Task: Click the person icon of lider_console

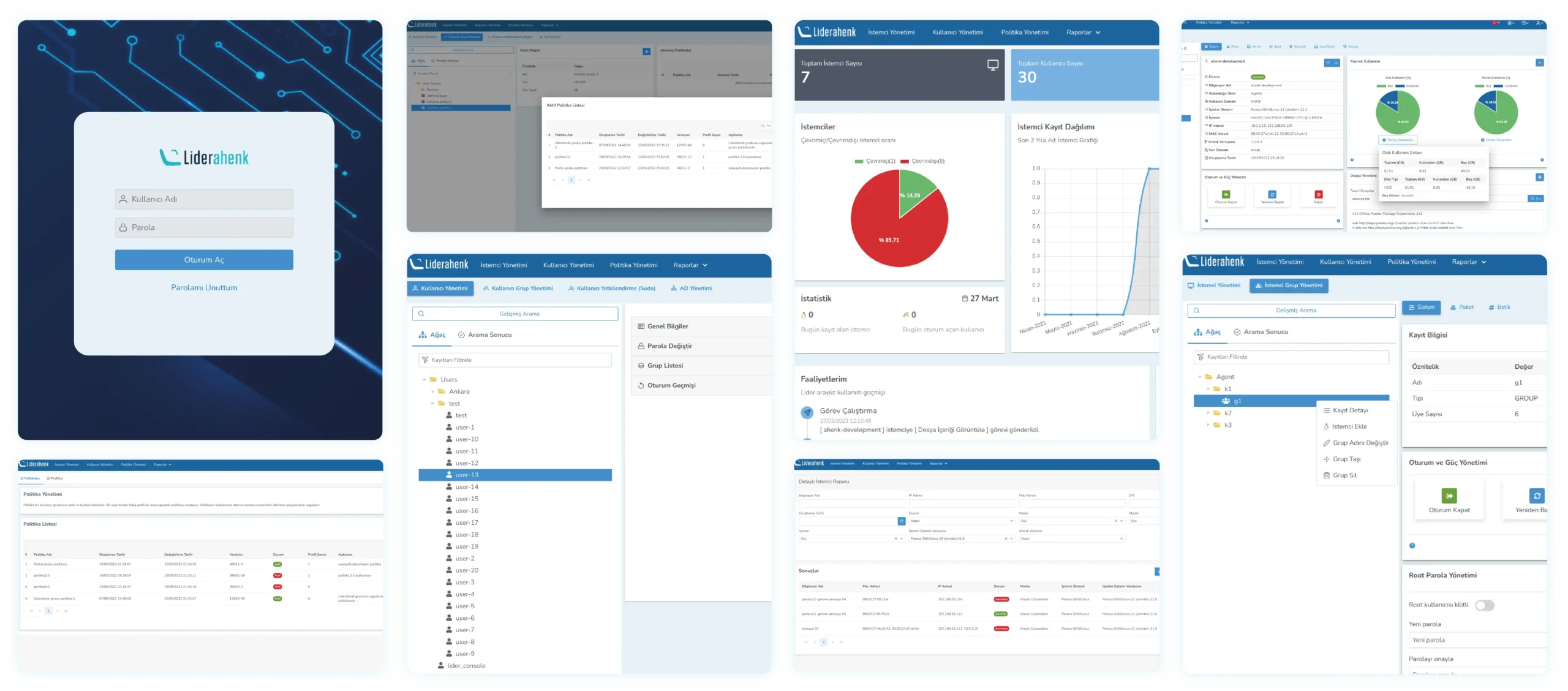Action: (x=441, y=665)
